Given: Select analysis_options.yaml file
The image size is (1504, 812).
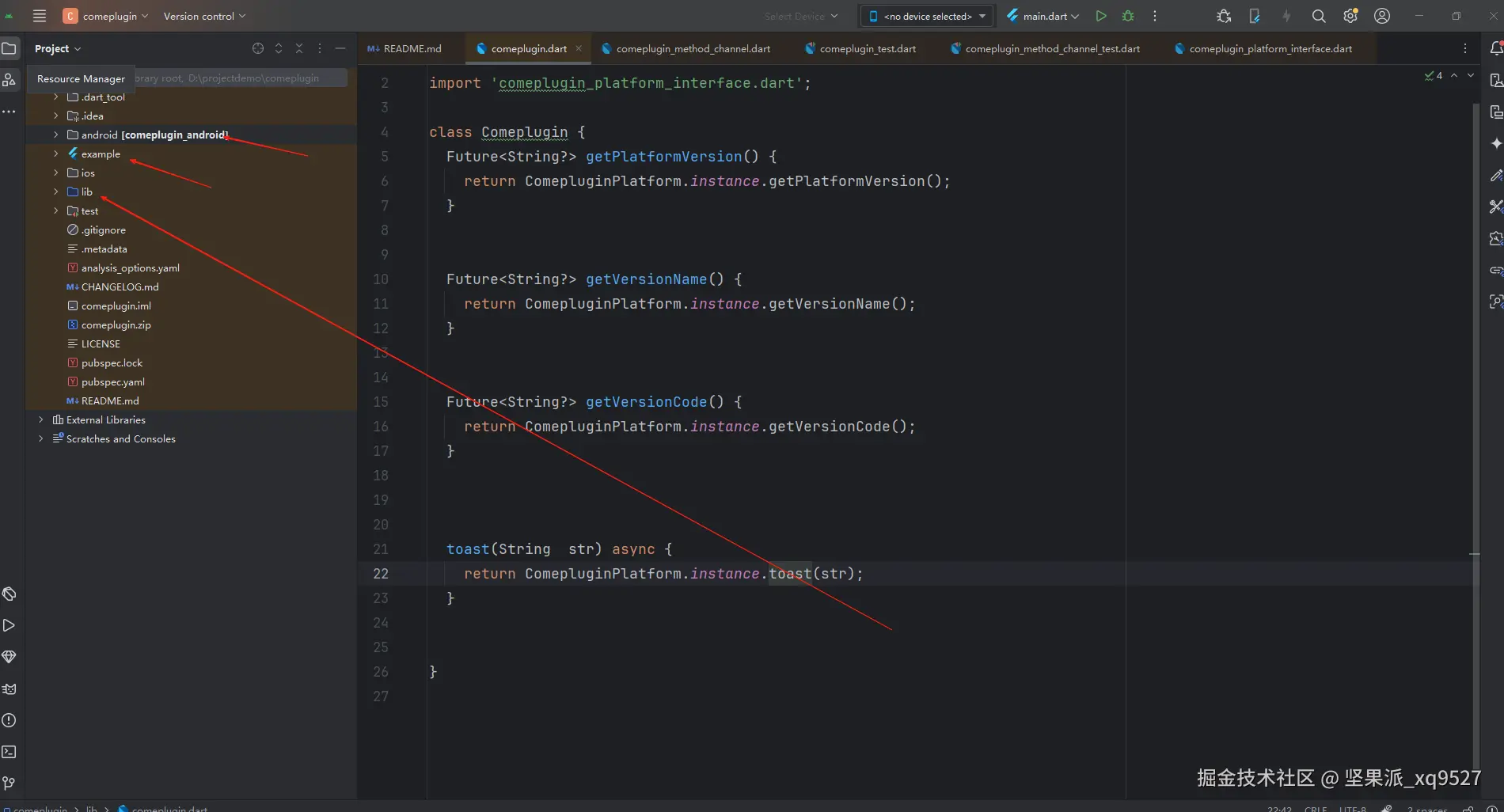Looking at the screenshot, I should click(x=130, y=268).
